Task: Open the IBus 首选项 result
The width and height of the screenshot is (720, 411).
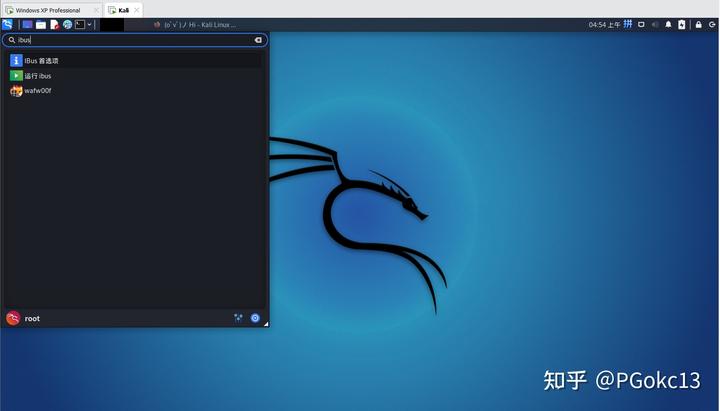Action: point(135,61)
